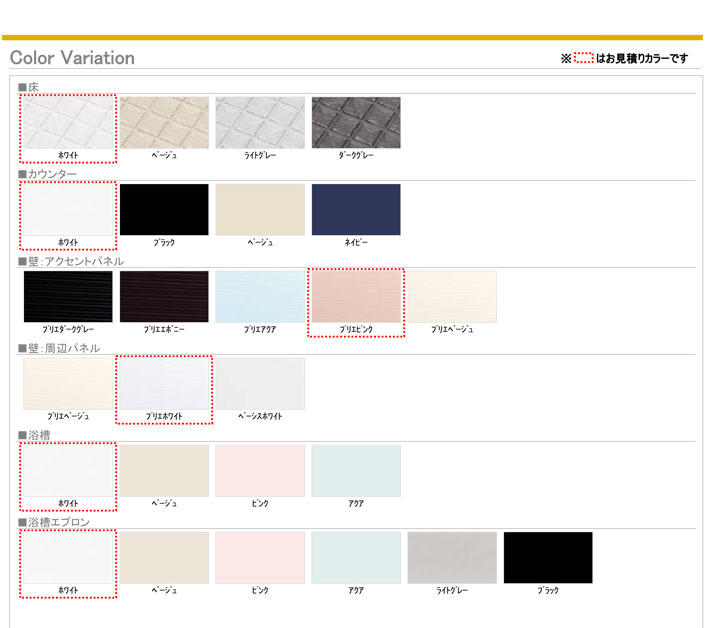Choose the Prie white surrounding panel swatch
This screenshot has width=710, height=628.
coord(164,384)
